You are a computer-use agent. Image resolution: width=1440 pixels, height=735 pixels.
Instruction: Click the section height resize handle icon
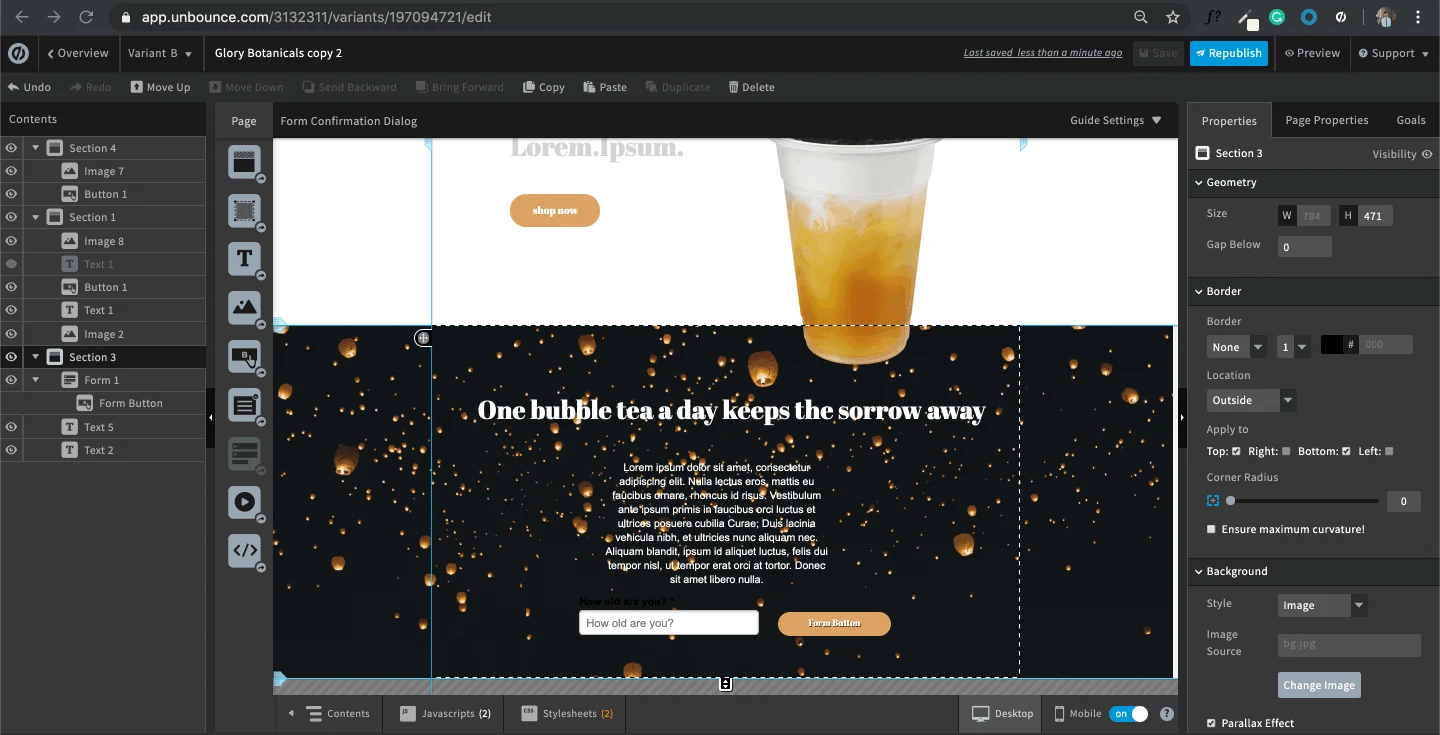pyautogui.click(x=726, y=684)
